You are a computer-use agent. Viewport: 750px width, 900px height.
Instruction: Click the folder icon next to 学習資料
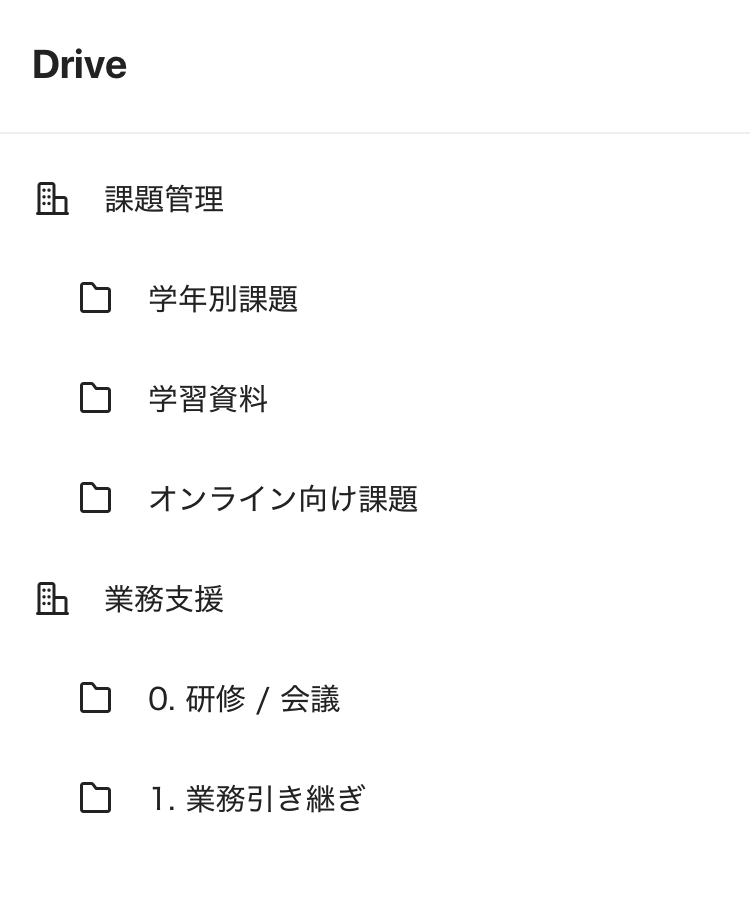[x=95, y=398]
